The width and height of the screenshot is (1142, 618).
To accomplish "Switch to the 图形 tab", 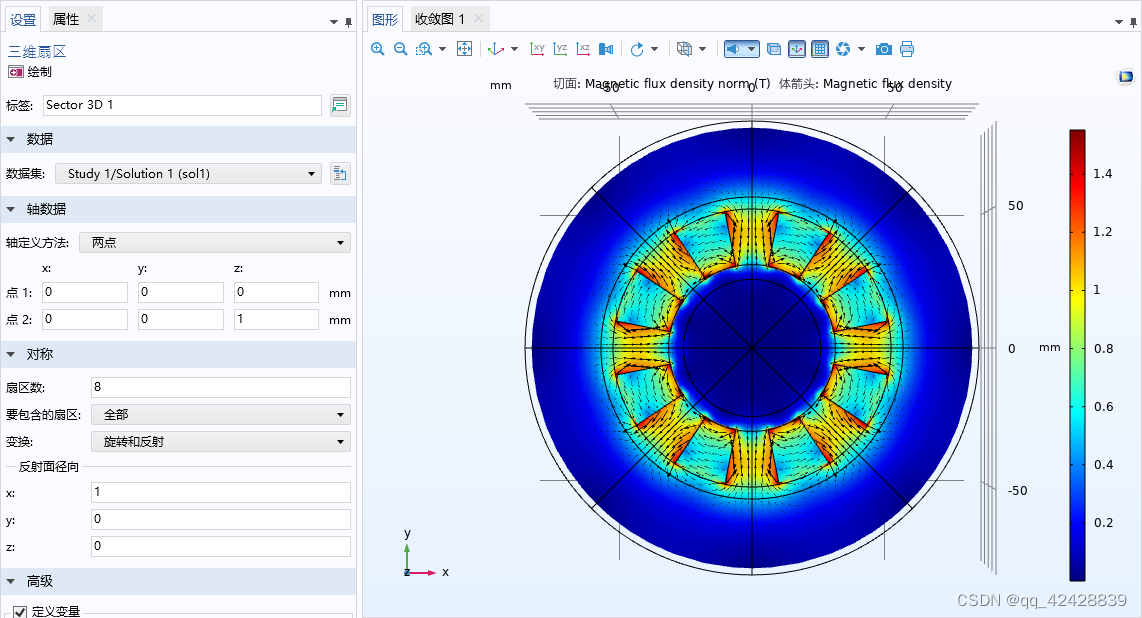I will pos(385,20).
